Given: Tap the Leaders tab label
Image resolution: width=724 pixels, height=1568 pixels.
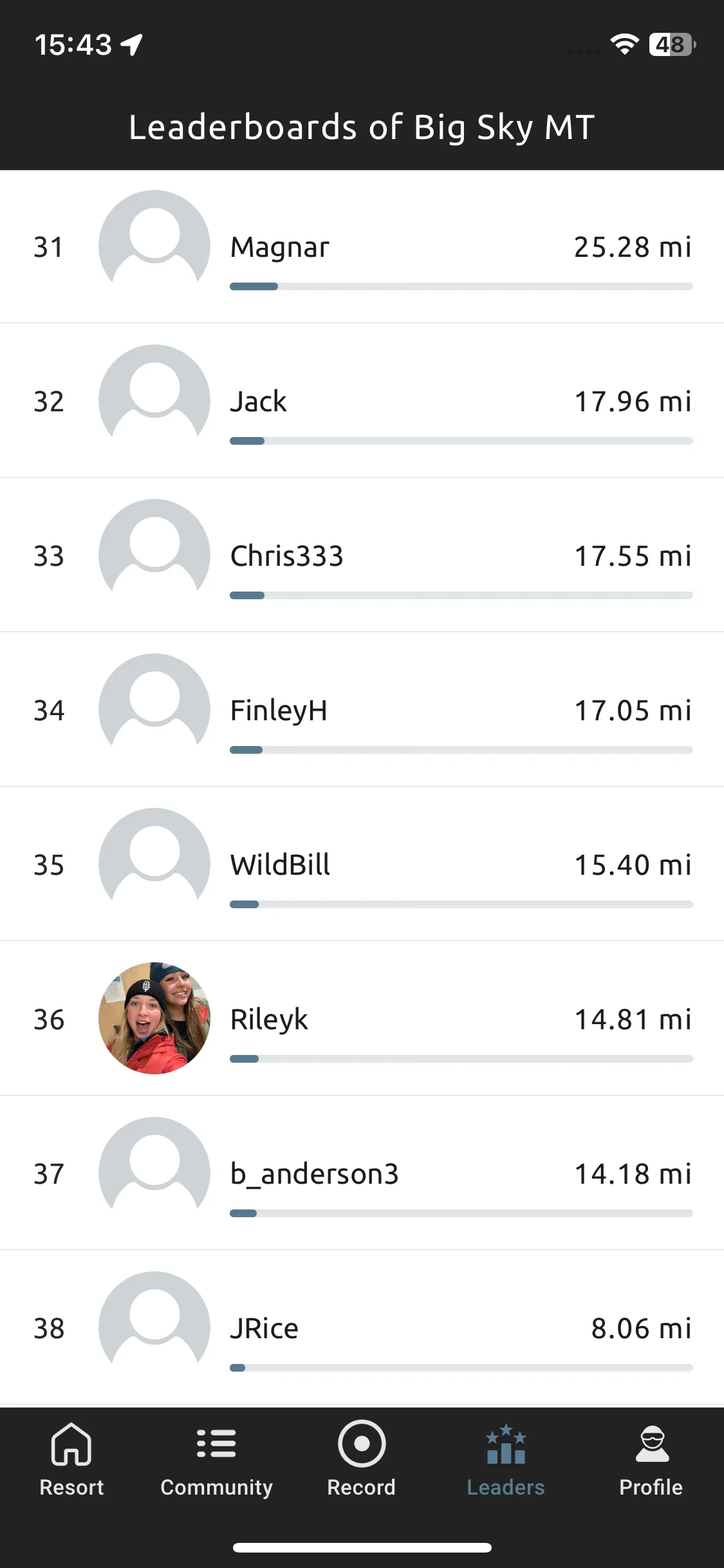Looking at the screenshot, I should [506, 1488].
